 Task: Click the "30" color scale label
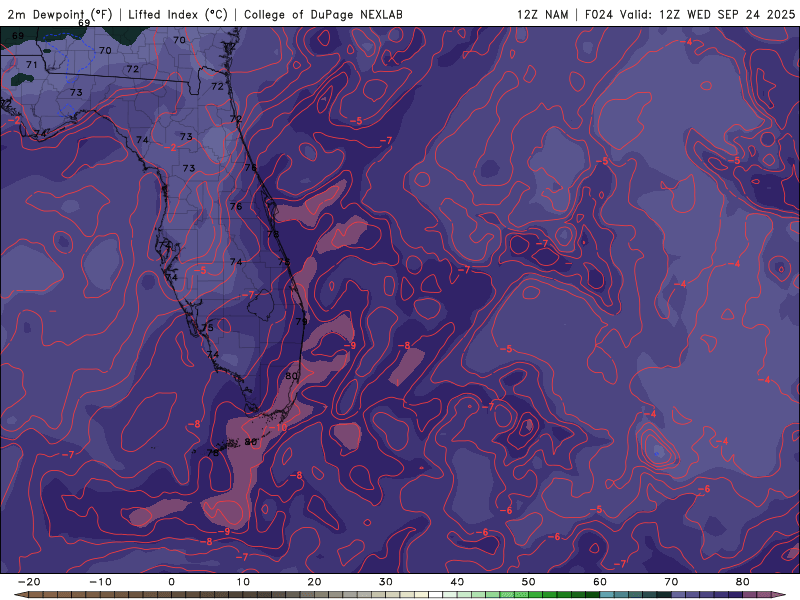[x=386, y=582]
